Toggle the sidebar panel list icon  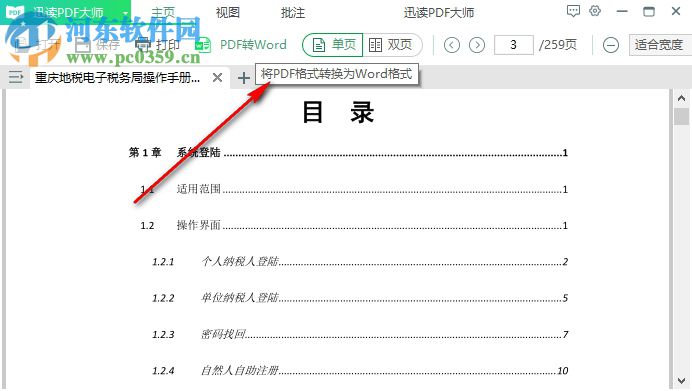(x=15, y=77)
